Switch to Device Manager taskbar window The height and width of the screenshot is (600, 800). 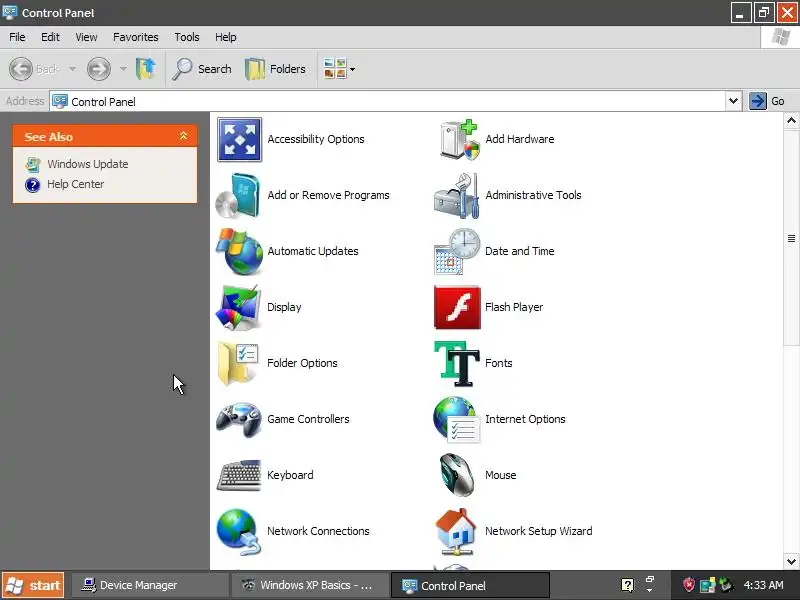(150, 585)
